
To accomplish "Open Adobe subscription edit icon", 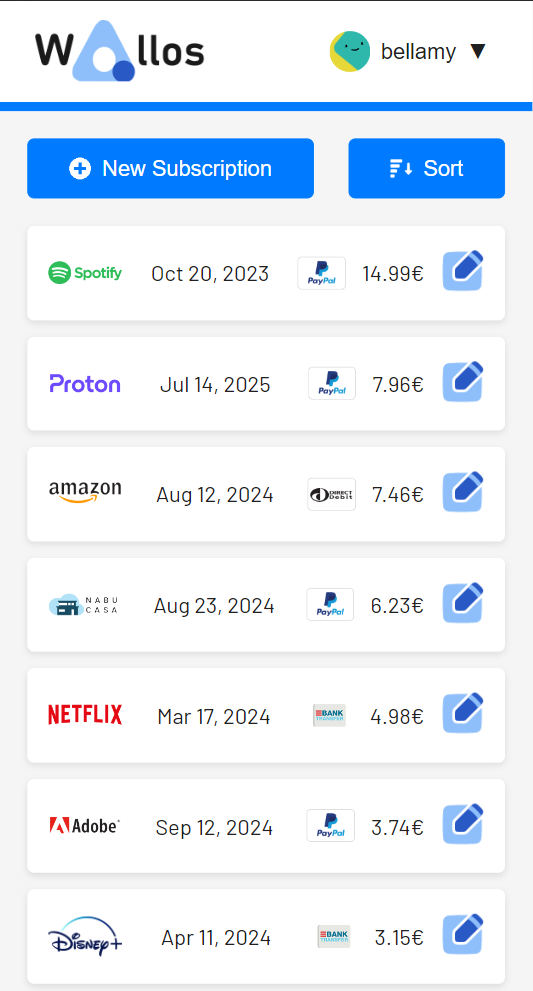I will [463, 824].
